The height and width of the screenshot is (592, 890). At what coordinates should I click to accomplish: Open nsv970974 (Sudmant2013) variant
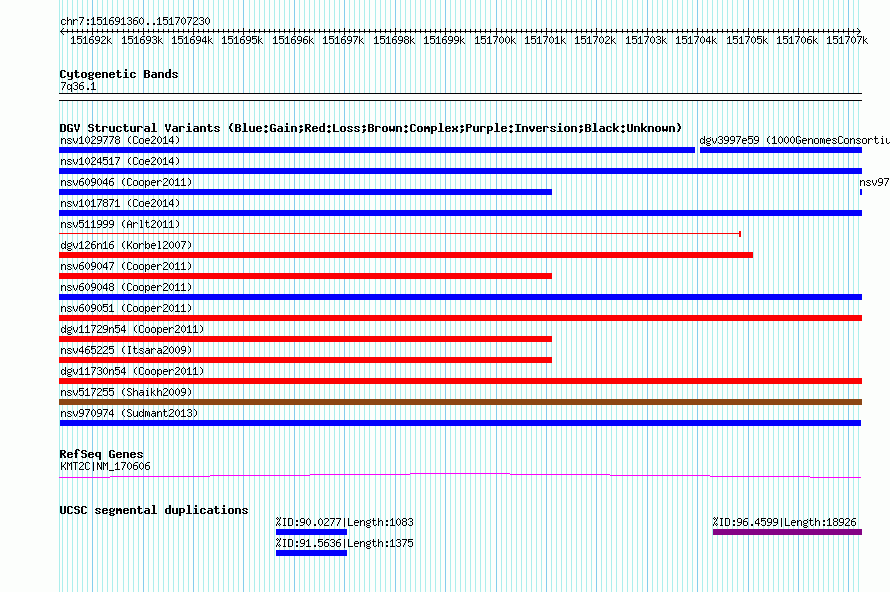pos(129,413)
